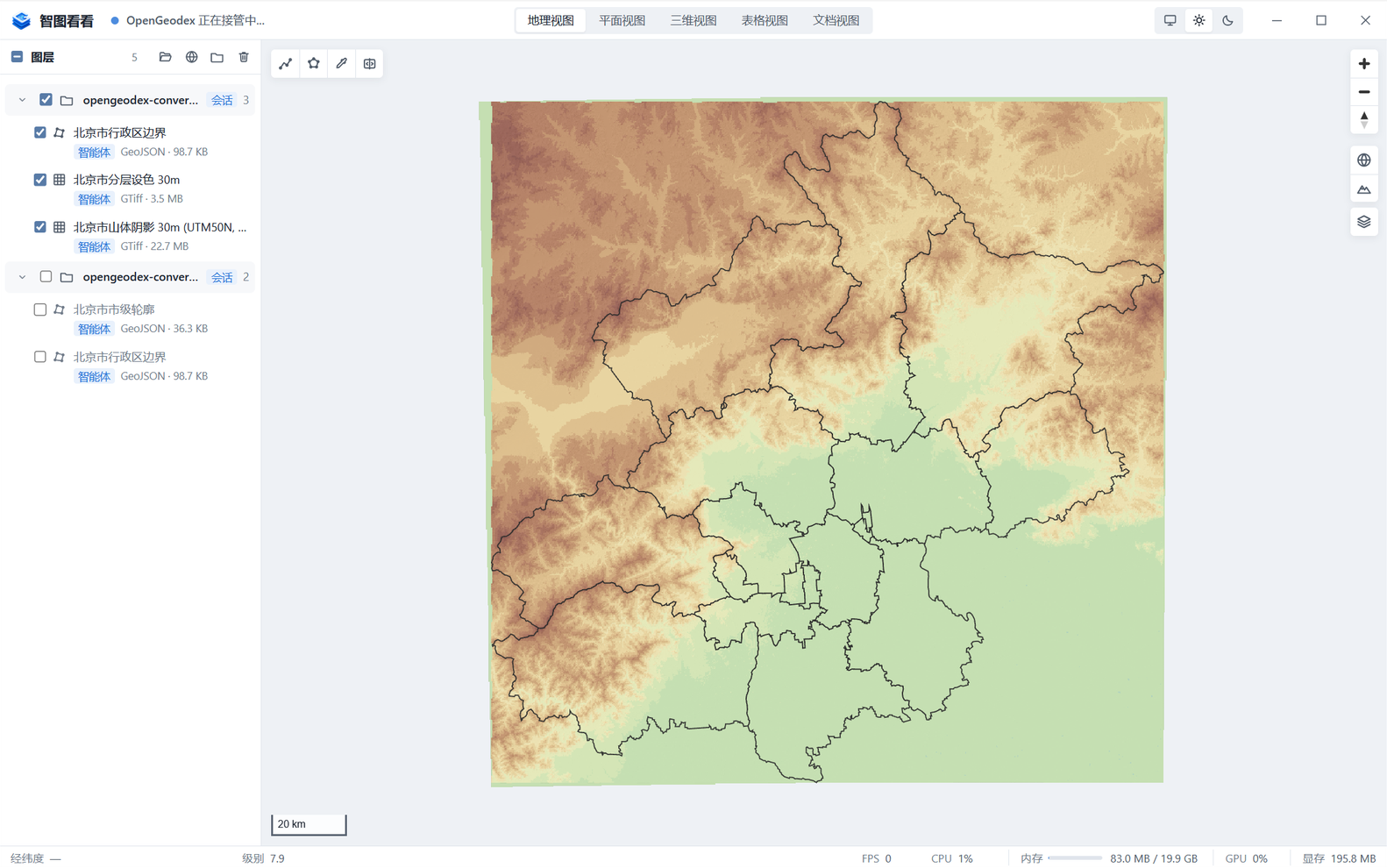Viewport: 1387px width, 868px height.
Task: Enable the 北京市市级轮廓 layer checkbox
Action: click(x=40, y=309)
